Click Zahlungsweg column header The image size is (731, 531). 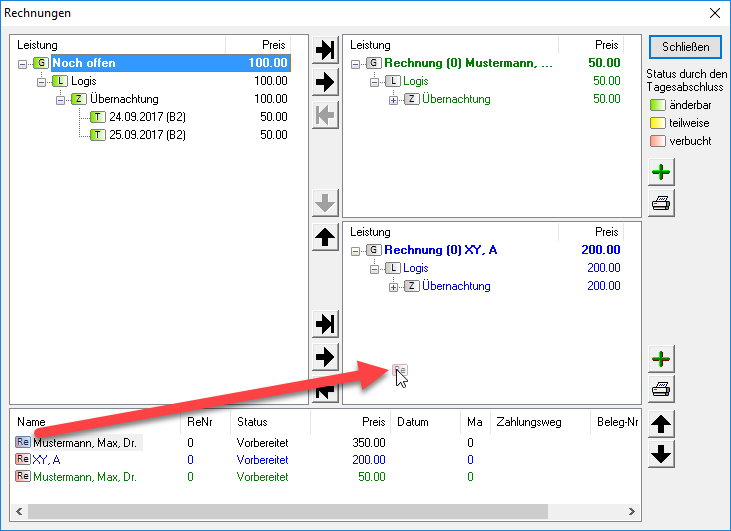529,422
